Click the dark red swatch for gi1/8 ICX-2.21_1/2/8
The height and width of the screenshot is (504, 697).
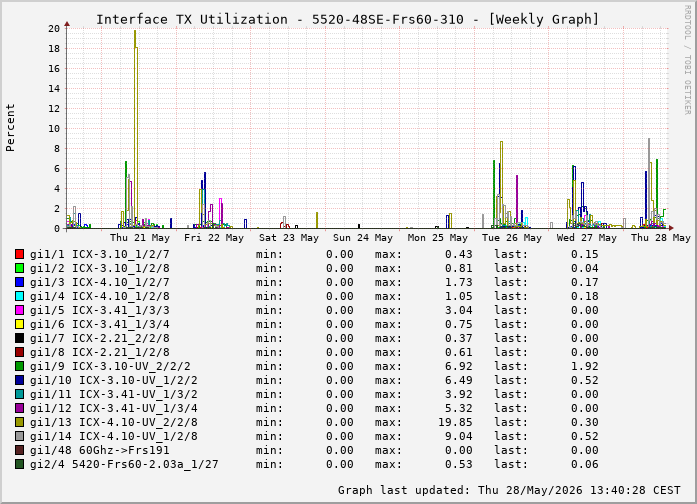tap(19, 352)
